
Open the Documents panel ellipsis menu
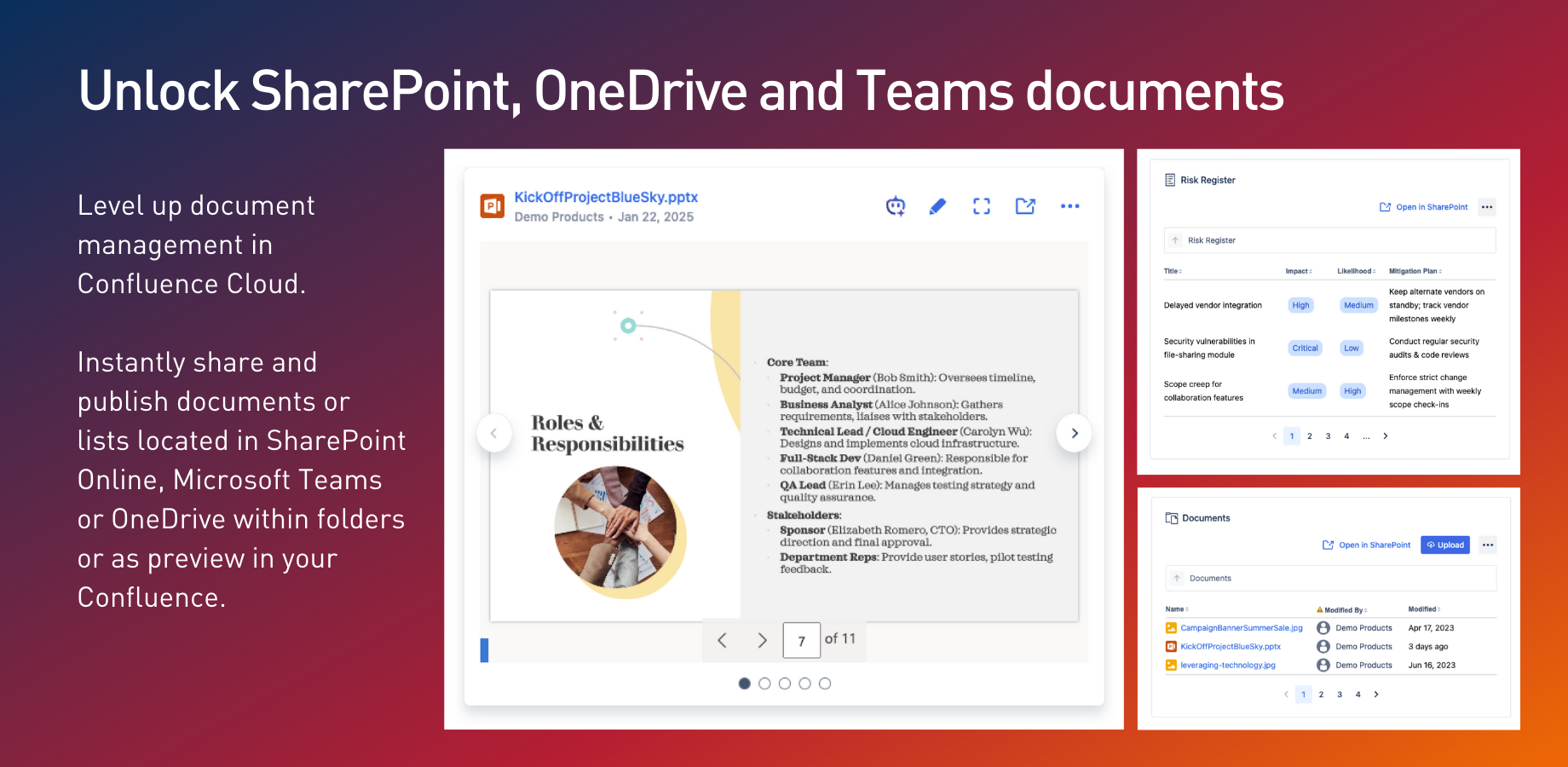pyautogui.click(x=1487, y=545)
